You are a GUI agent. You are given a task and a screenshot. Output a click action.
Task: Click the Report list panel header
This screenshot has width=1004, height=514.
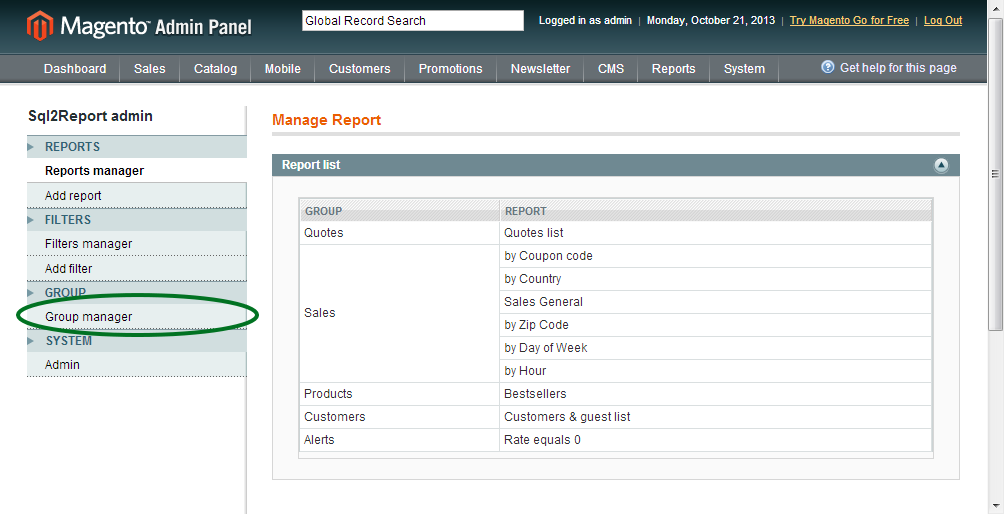pyautogui.click(x=616, y=165)
